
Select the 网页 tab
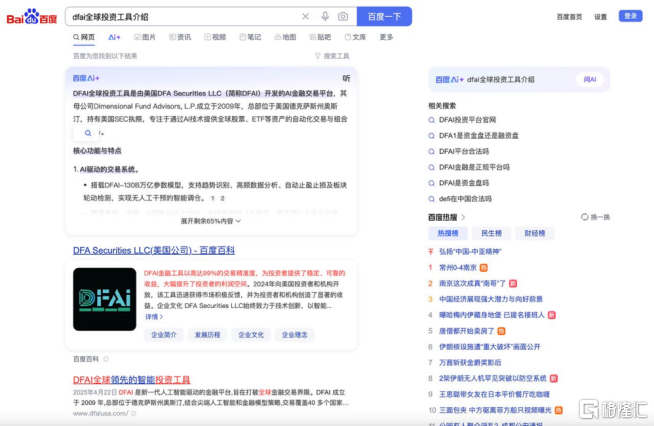pyautogui.click(x=84, y=37)
